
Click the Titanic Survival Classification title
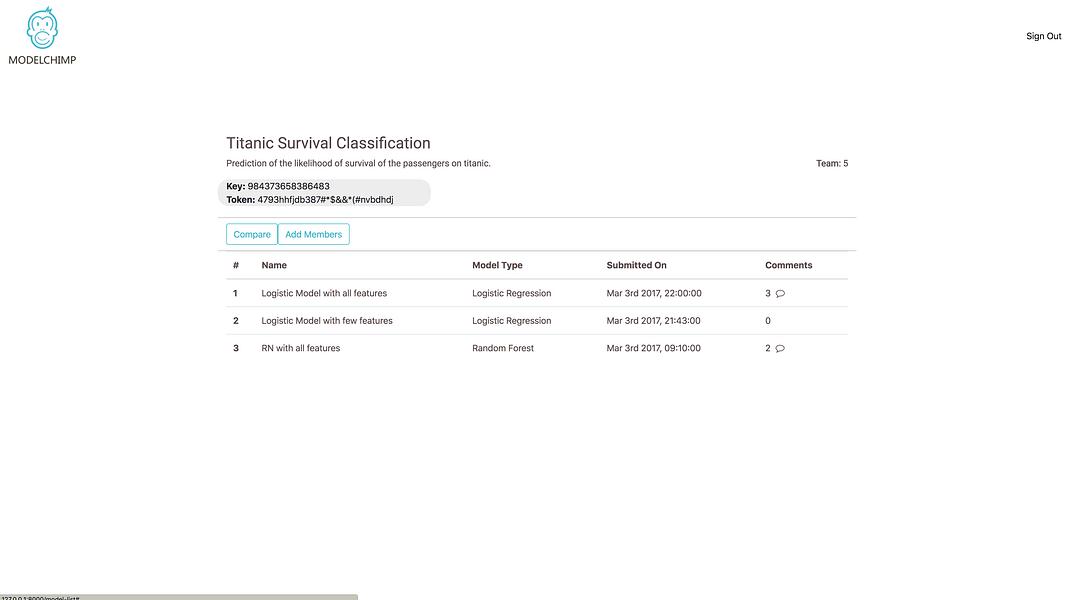click(x=328, y=143)
